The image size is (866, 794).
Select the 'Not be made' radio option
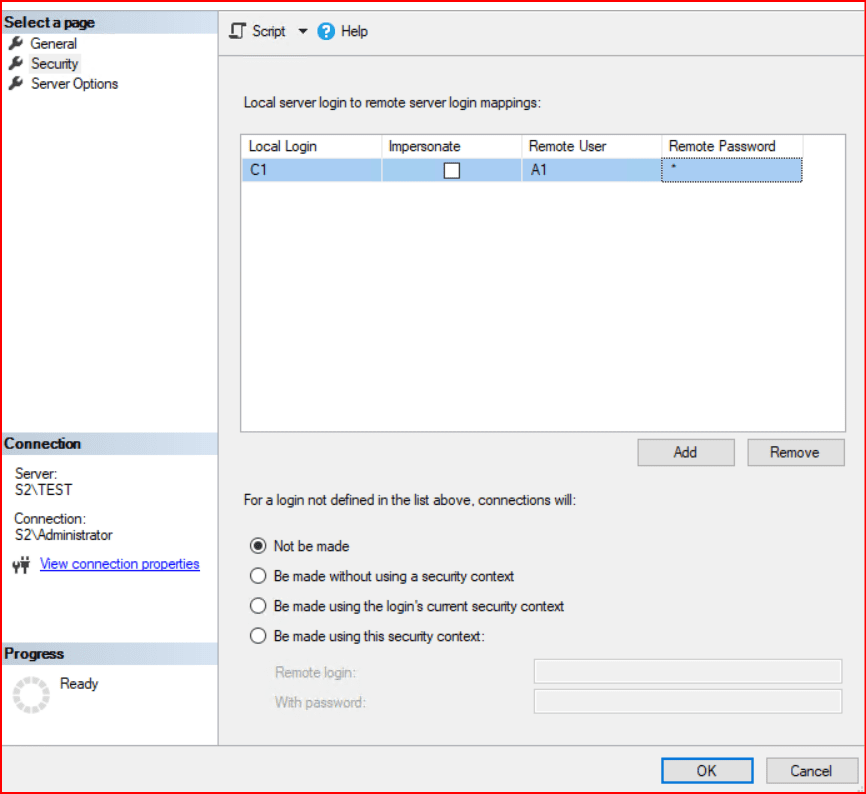258,546
